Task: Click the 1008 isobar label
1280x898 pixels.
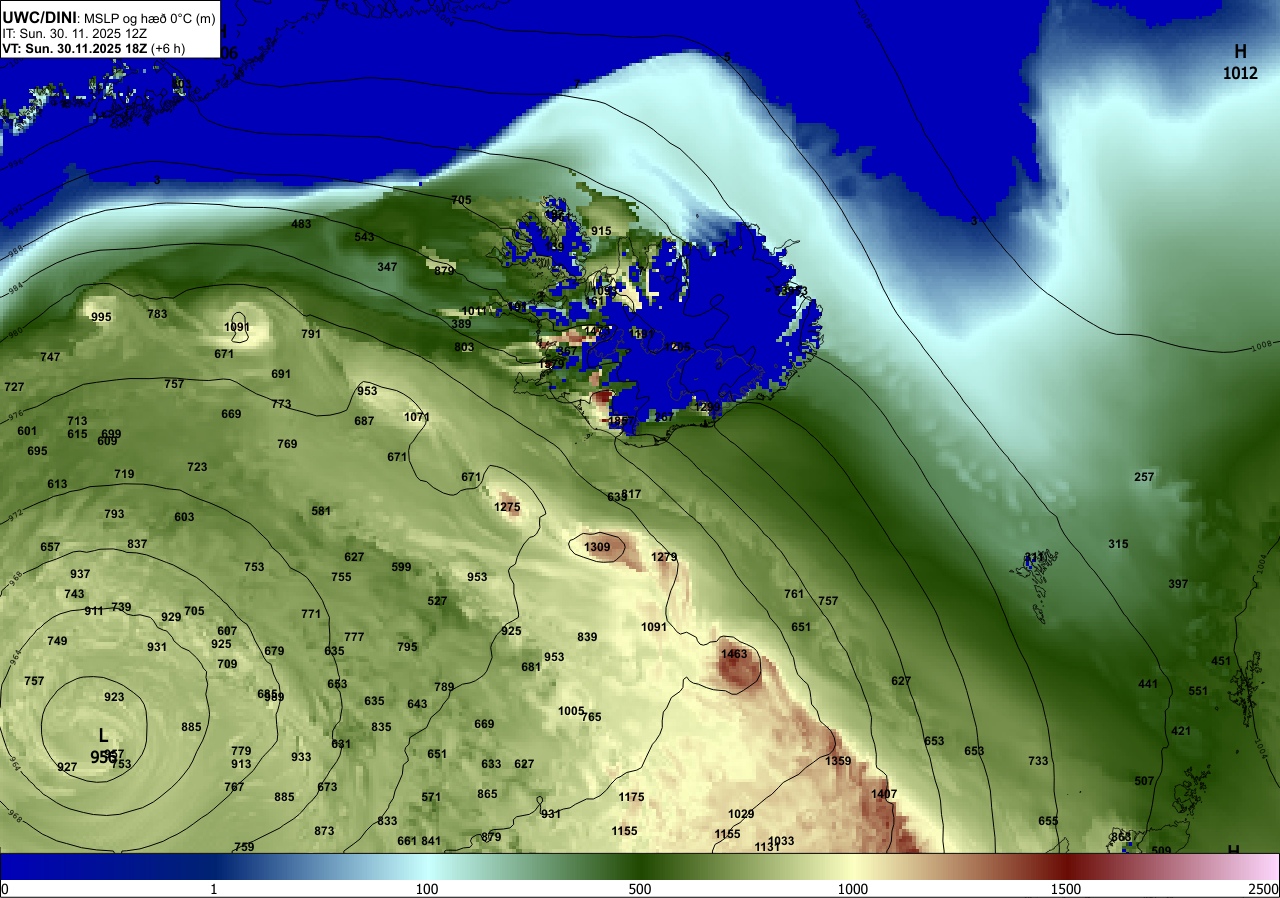Action: click(1261, 348)
